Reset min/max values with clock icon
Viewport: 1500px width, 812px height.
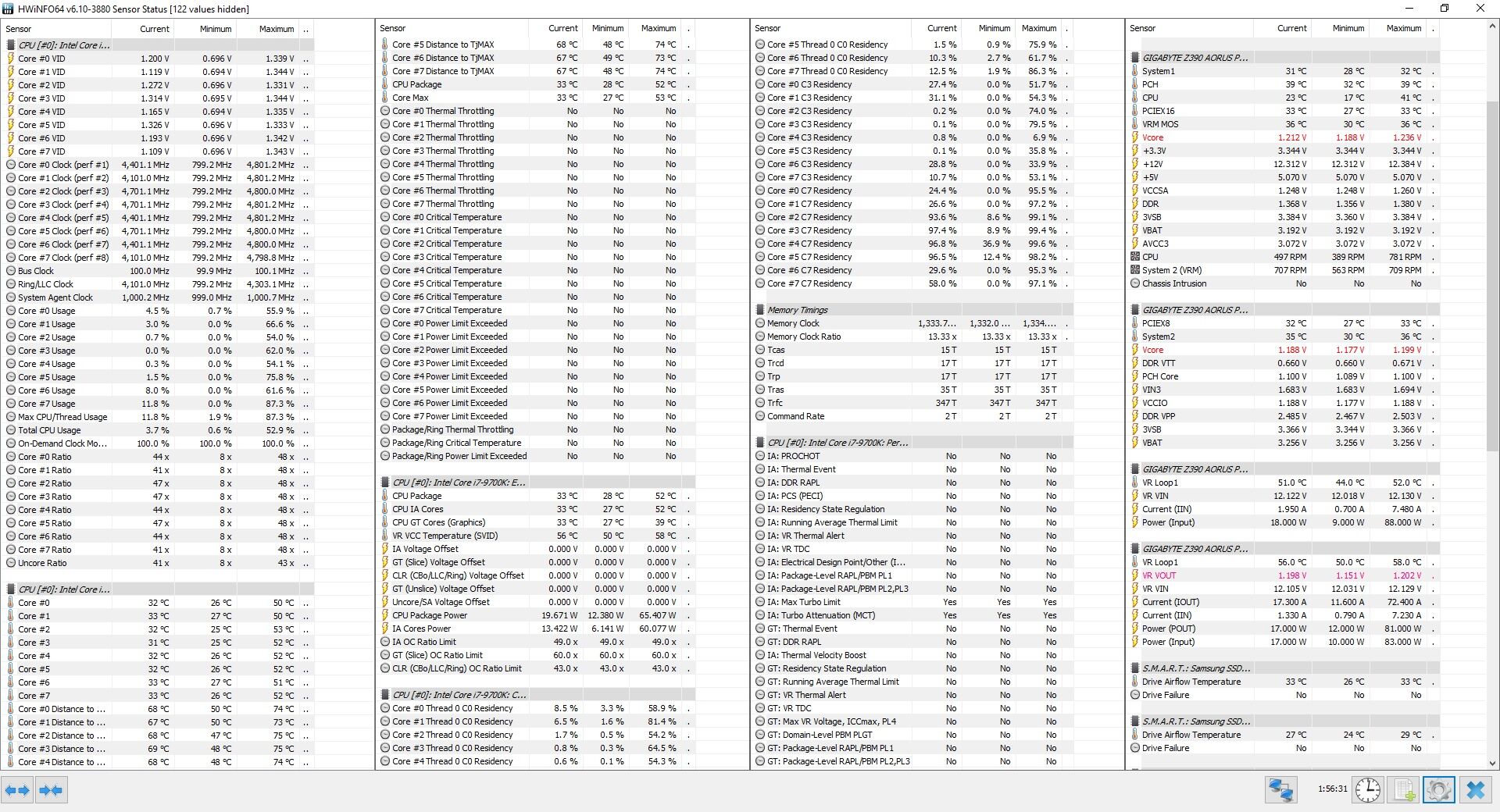pyautogui.click(x=1367, y=790)
